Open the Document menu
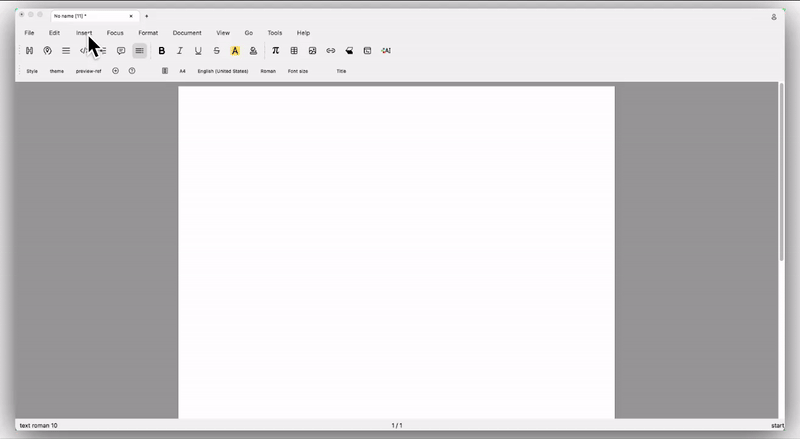The height and width of the screenshot is (439, 800). tap(187, 33)
